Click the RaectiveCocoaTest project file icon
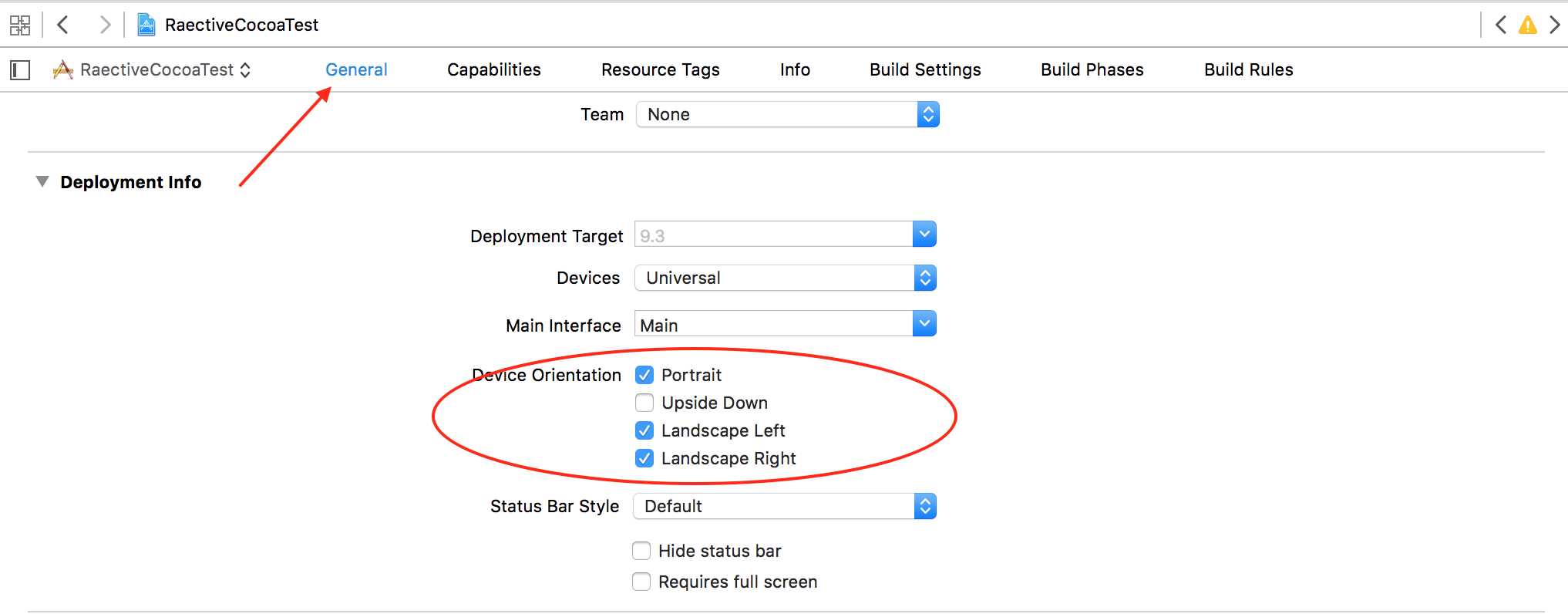The width and height of the screenshot is (1568, 614). point(146,25)
